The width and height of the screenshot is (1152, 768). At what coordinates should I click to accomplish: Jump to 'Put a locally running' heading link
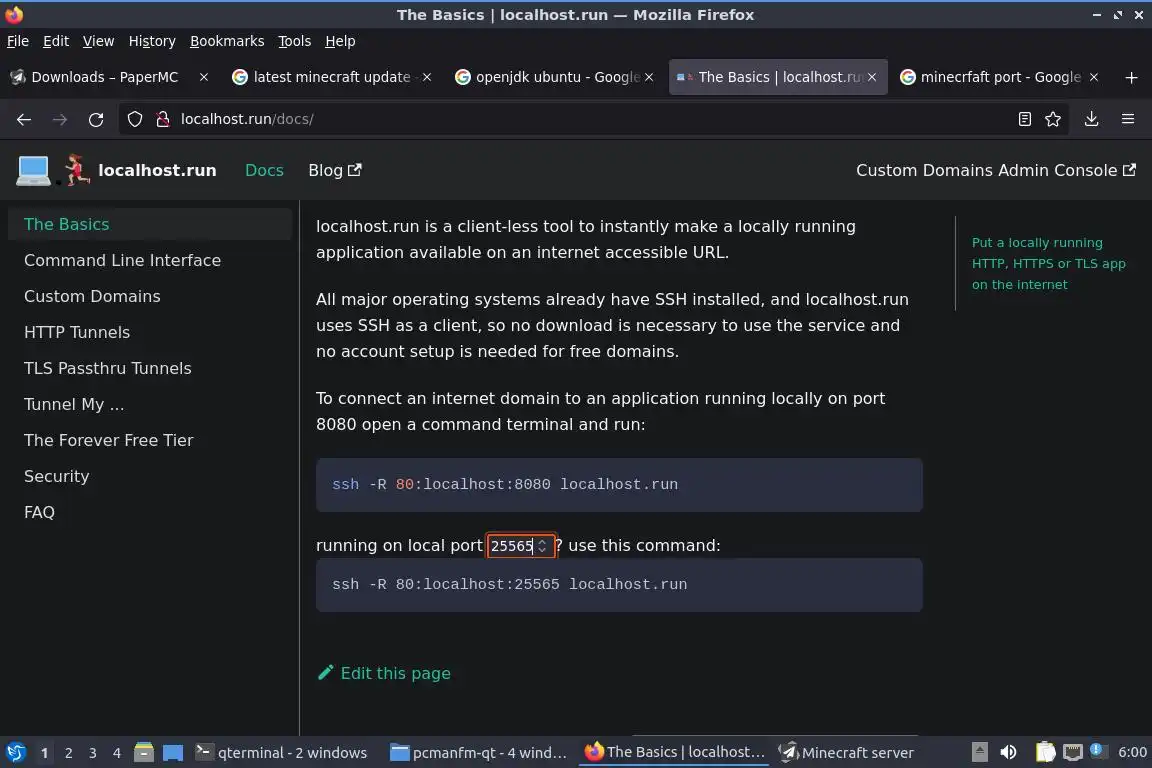coord(1048,263)
